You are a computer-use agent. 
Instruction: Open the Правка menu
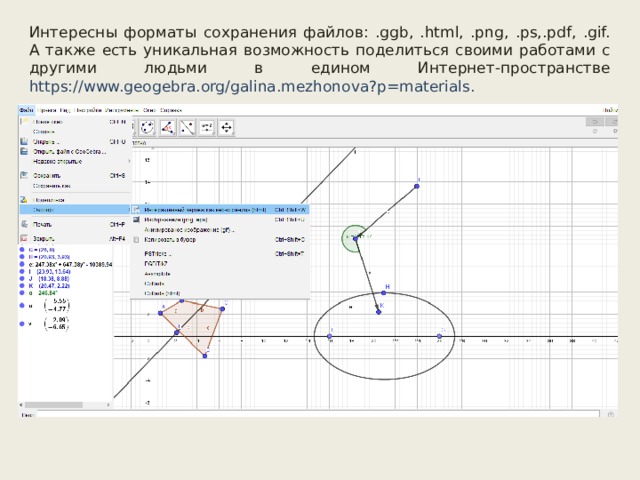click(47, 110)
